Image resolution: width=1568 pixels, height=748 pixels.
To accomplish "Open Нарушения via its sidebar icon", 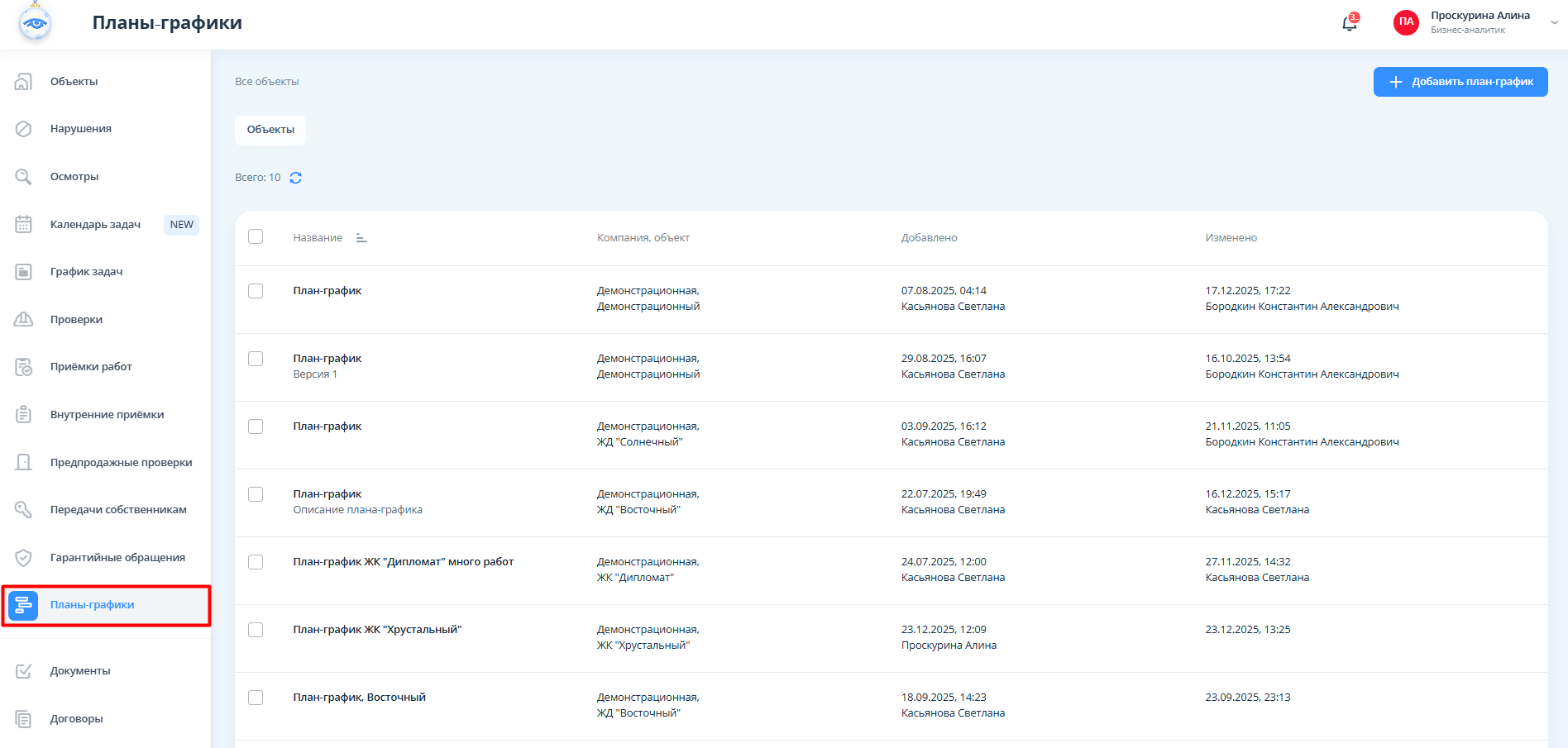I will 24,129.
